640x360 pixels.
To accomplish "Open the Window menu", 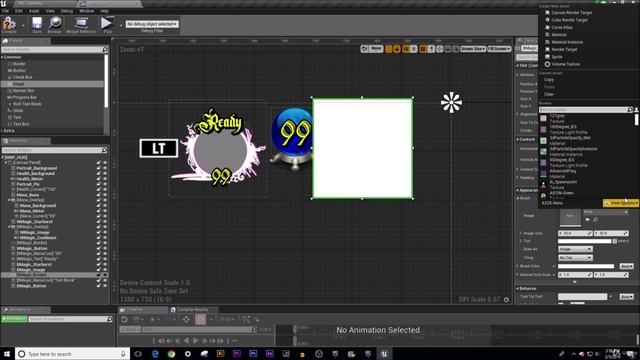I will (86, 11).
